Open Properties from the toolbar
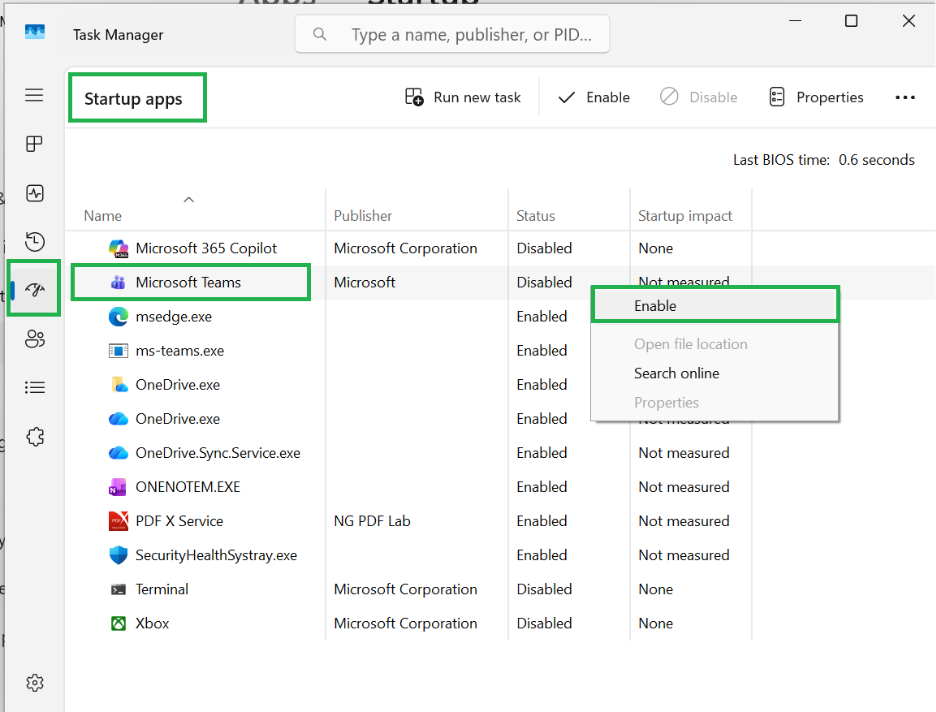 coord(815,97)
